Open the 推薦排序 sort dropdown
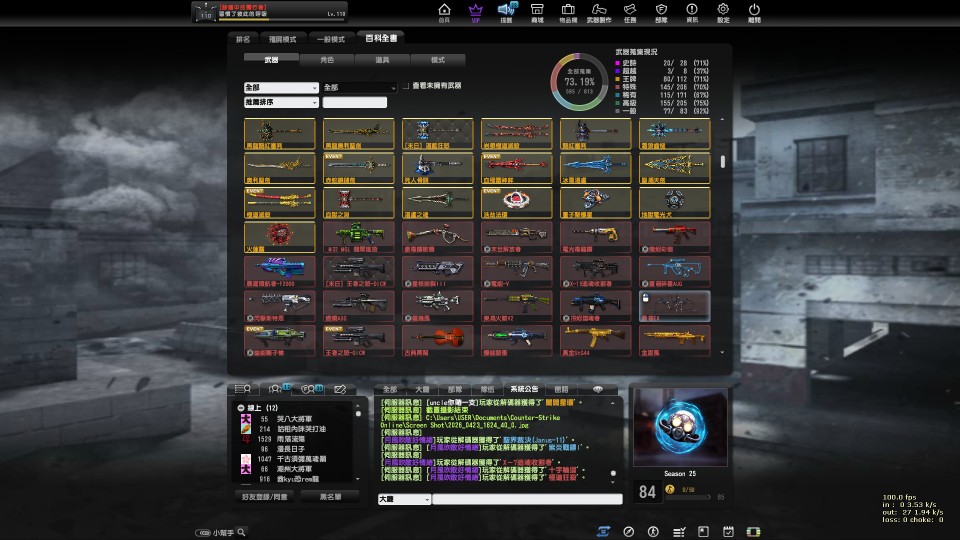Screen dimensions: 960x540 click(280, 102)
